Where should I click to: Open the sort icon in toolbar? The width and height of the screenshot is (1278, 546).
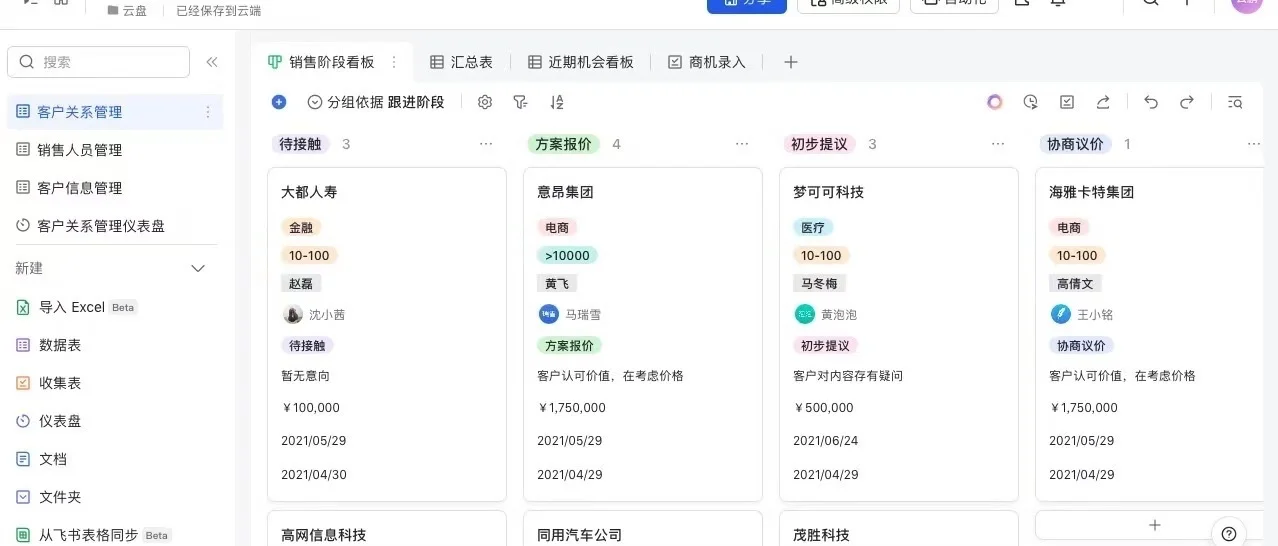557,102
